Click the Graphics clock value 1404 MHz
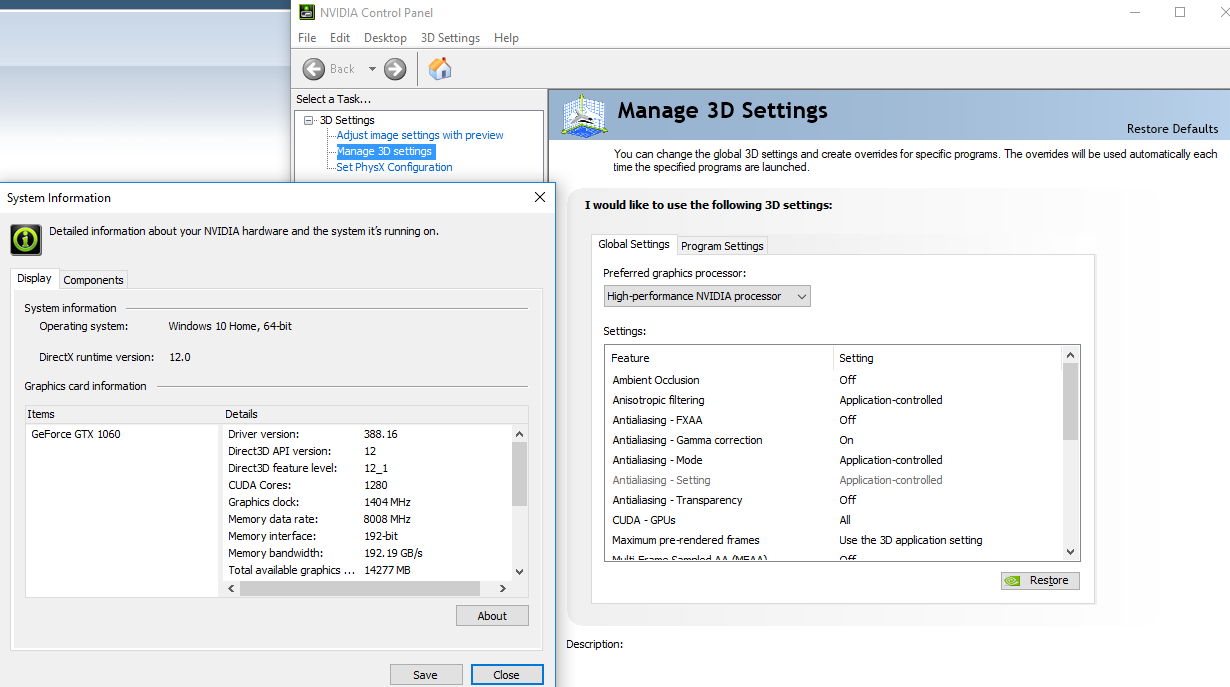The height and width of the screenshot is (687, 1230). coord(387,502)
